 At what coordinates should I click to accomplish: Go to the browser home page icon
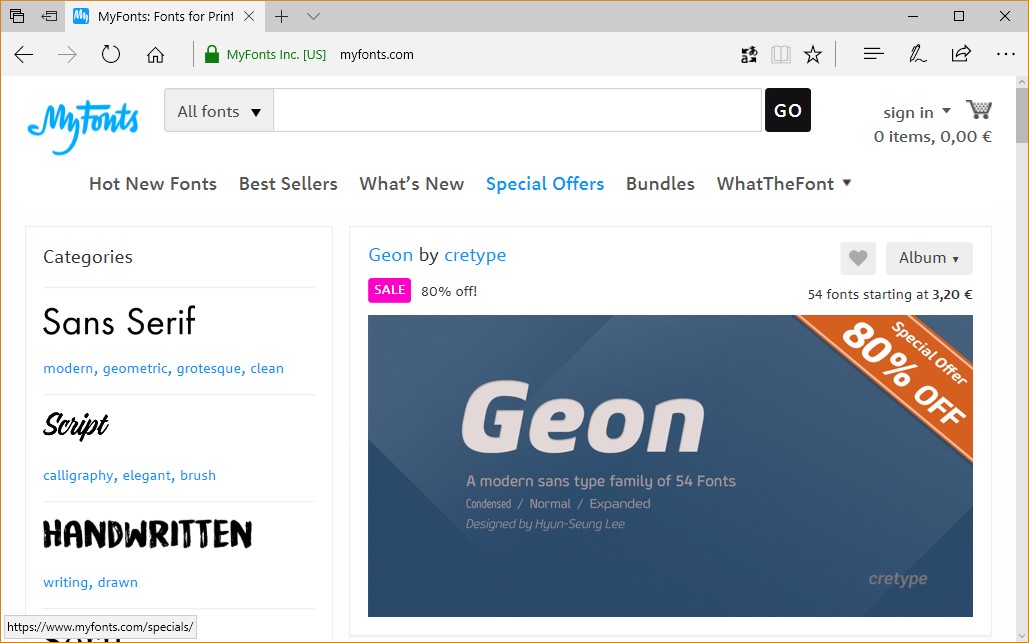[x=155, y=55]
